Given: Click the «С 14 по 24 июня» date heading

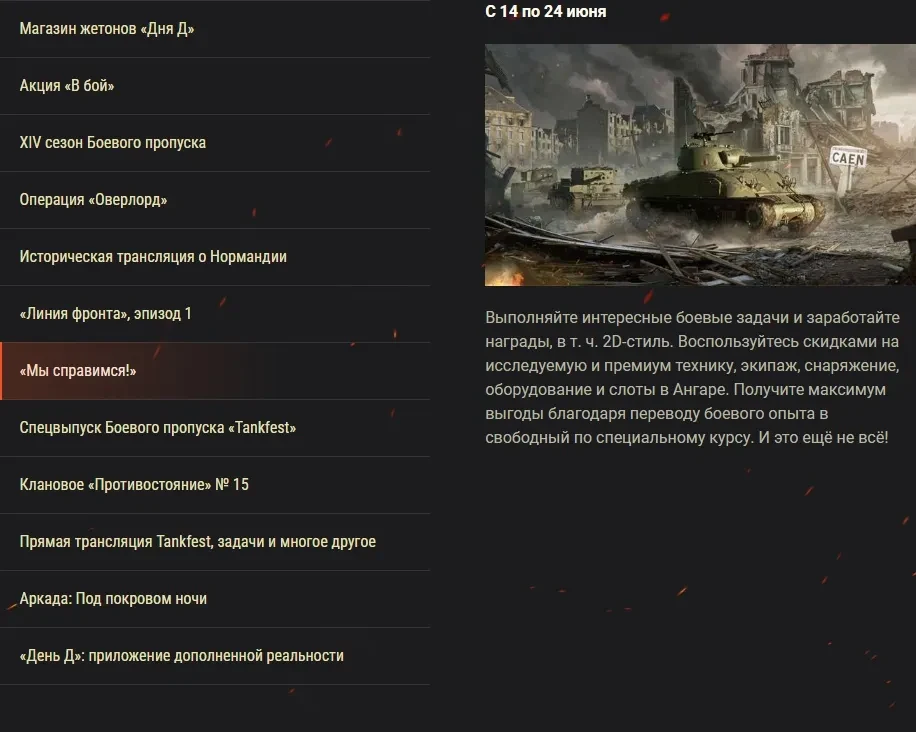Looking at the screenshot, I should click(546, 11).
